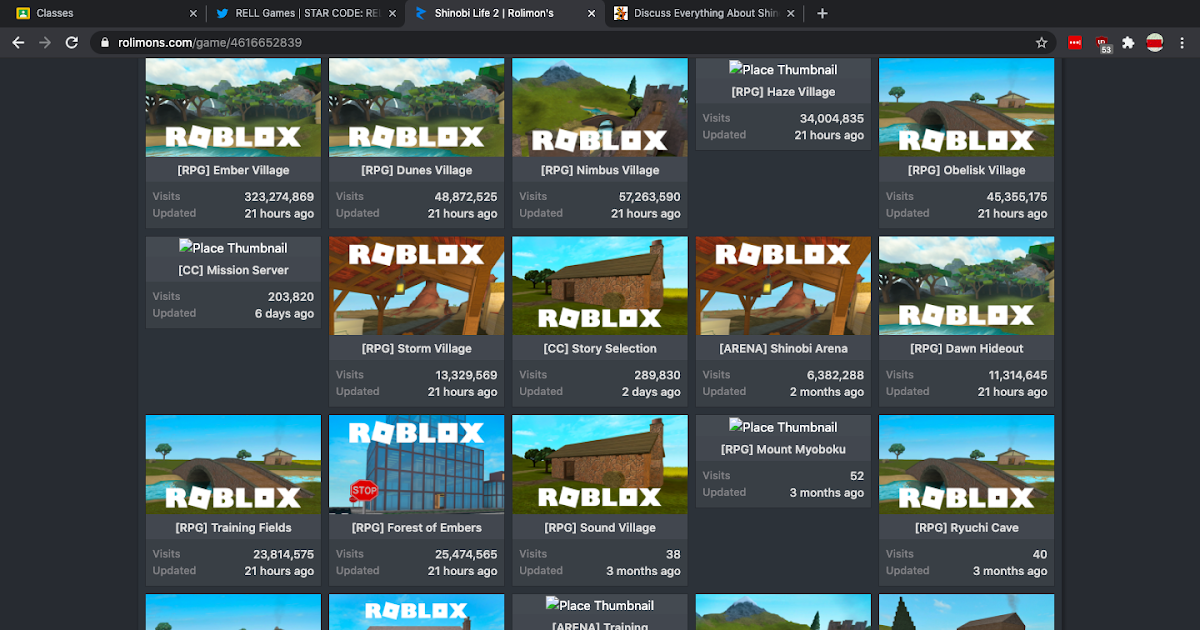Select Shinobi Arena's 2 months ago text
The image size is (1200, 630).
[826, 392]
